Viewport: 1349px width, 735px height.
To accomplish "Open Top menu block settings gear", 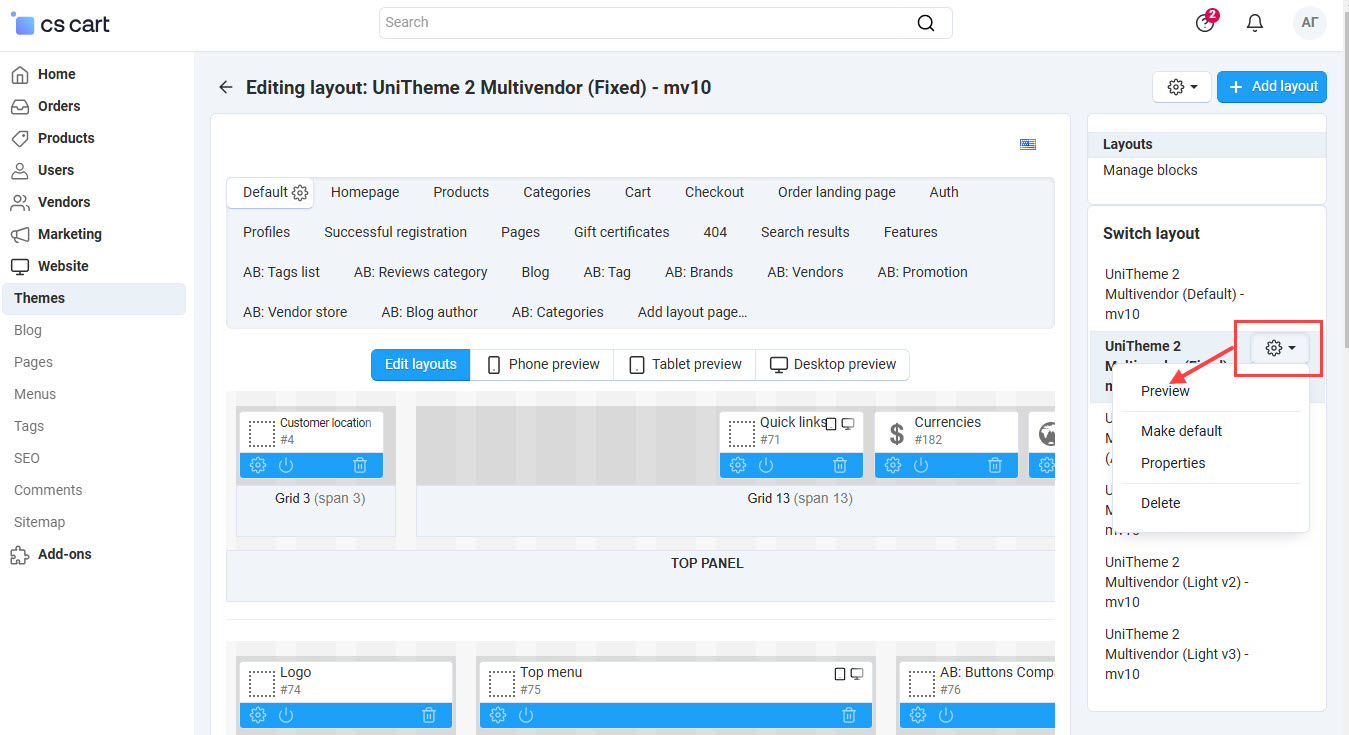I will (x=498, y=715).
